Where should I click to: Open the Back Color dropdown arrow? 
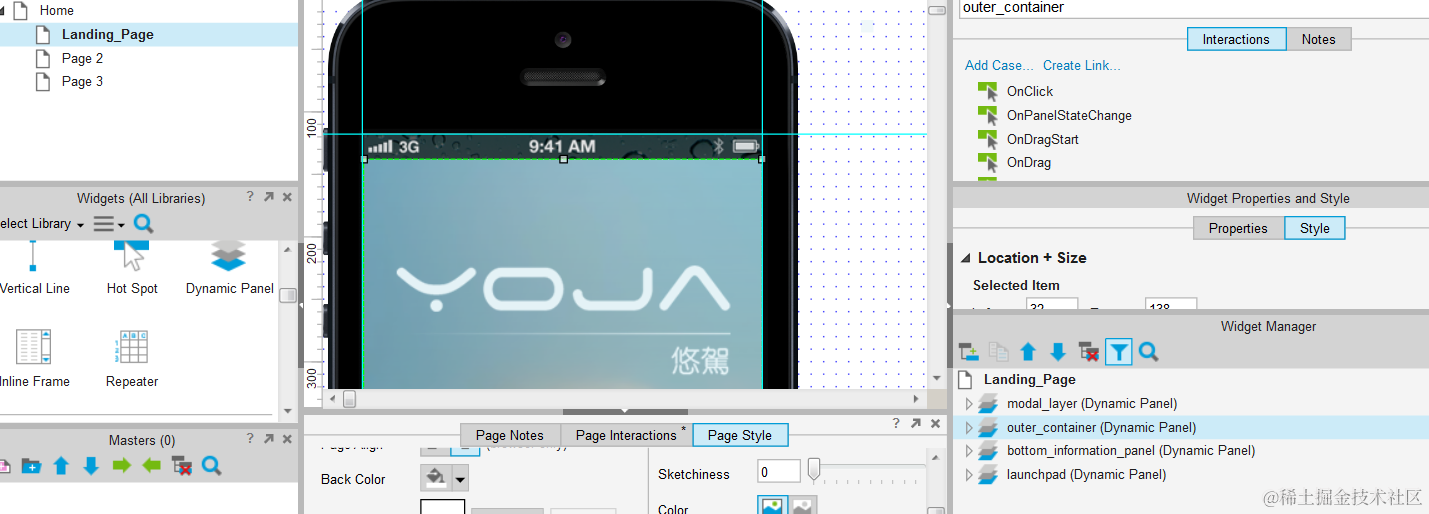tap(461, 479)
